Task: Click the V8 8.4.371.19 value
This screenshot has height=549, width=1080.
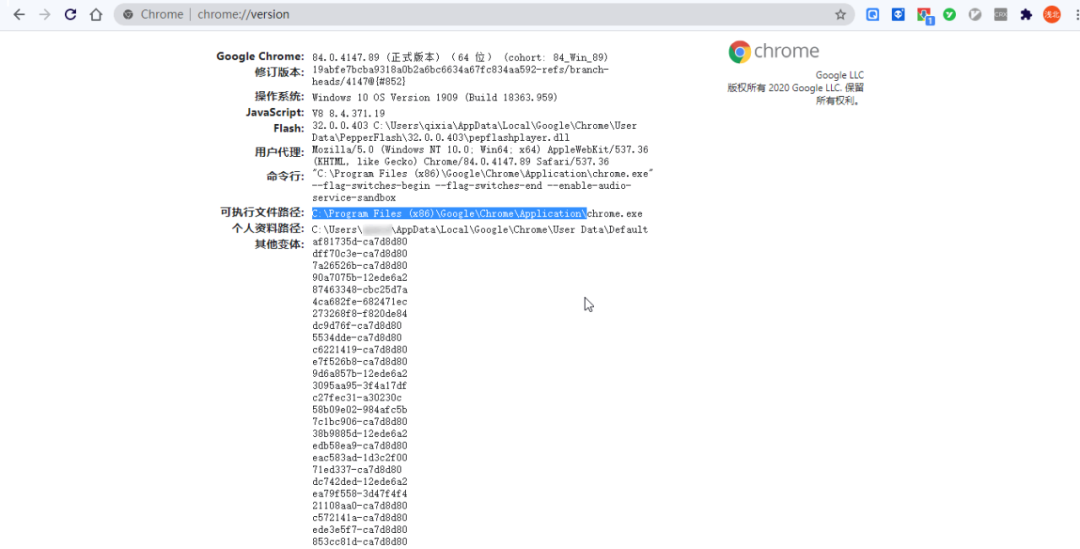Action: [x=349, y=114]
